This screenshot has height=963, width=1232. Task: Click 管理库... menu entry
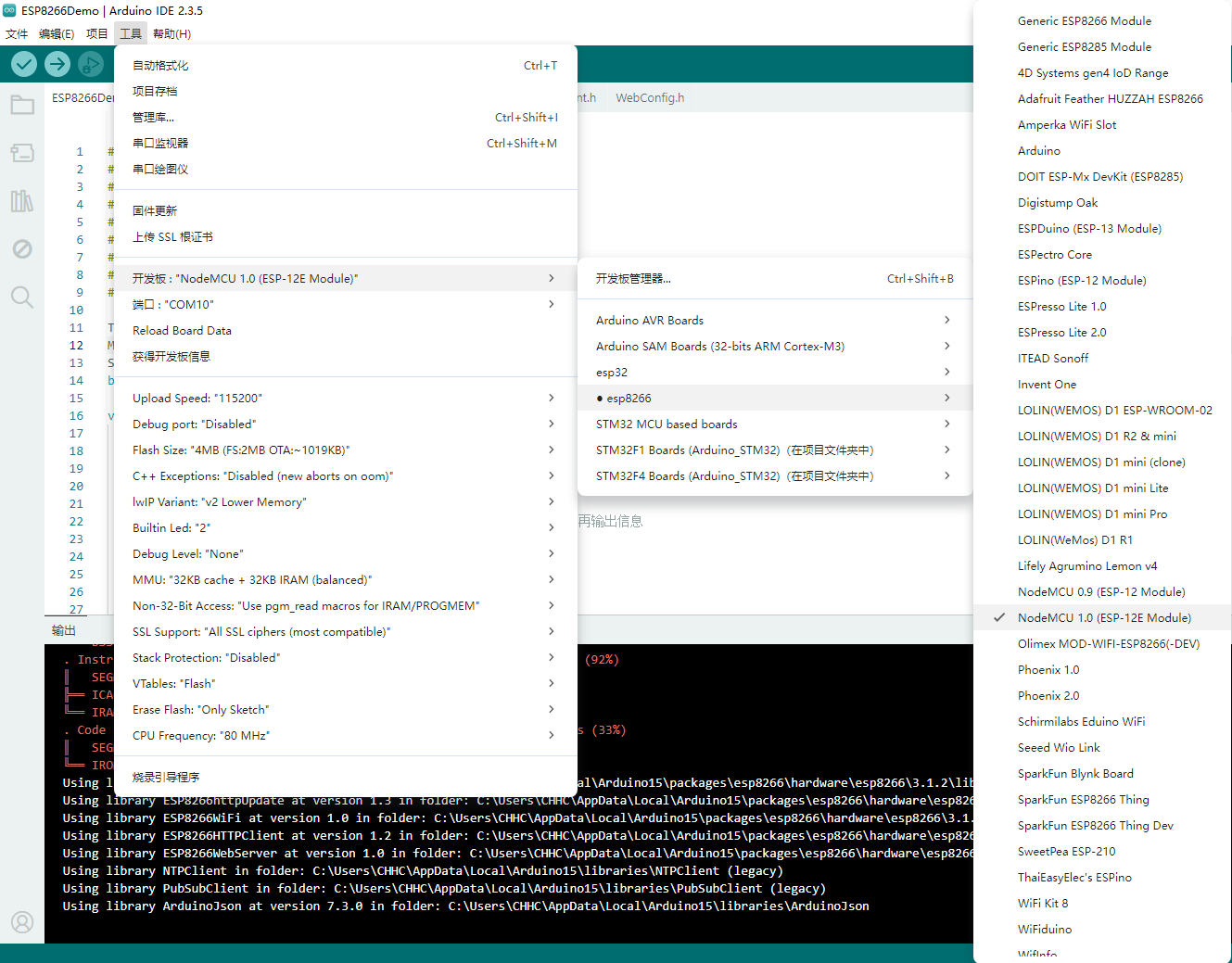pos(345,117)
